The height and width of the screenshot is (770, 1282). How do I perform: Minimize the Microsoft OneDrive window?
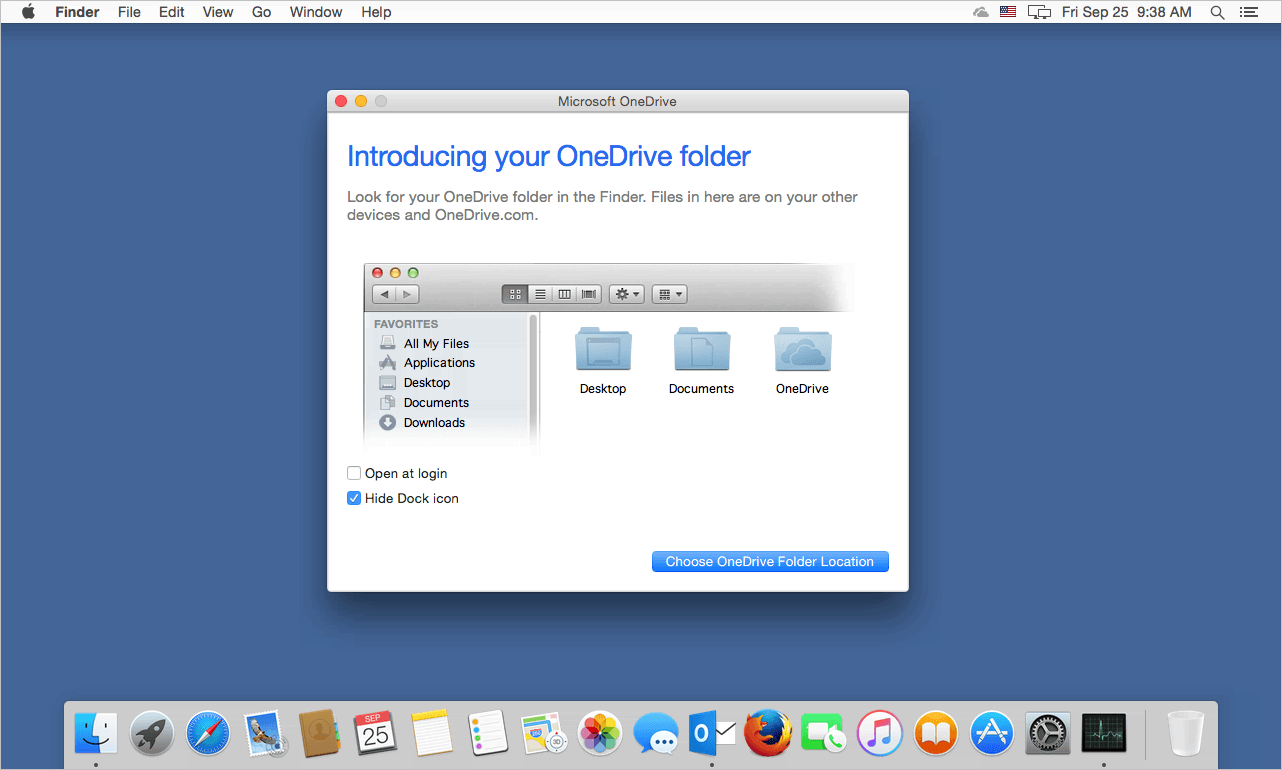[x=361, y=101]
